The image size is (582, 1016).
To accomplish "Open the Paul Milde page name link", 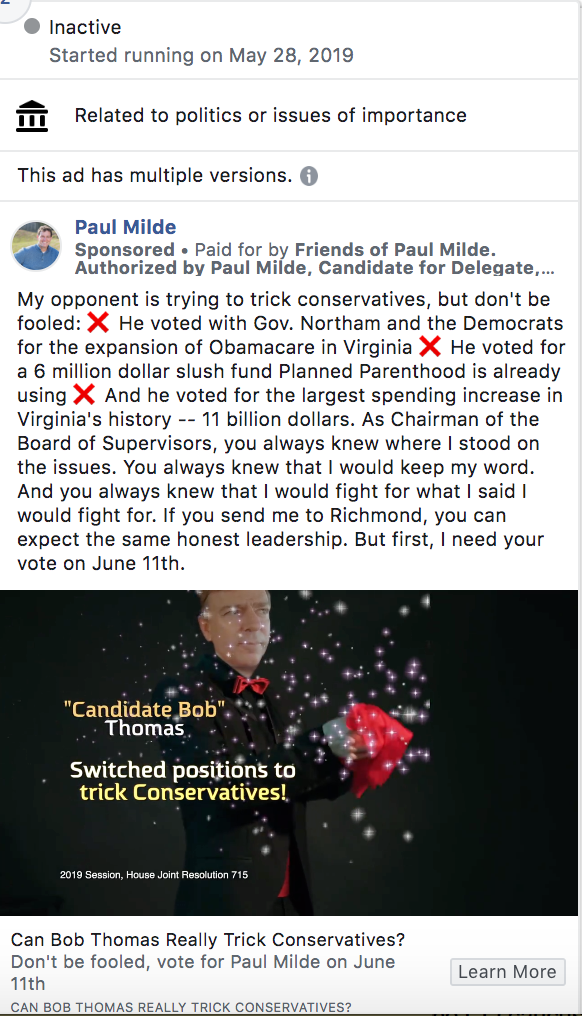I will (126, 227).
